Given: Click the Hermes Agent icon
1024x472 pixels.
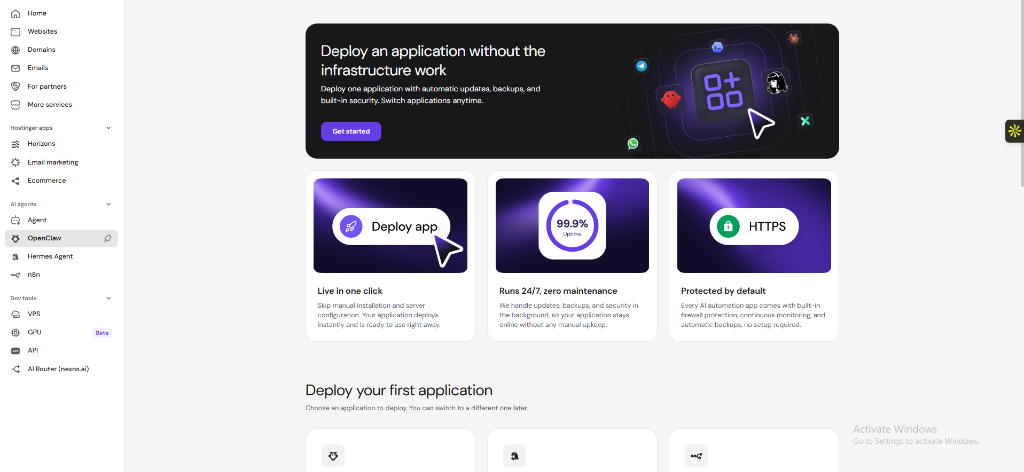Looking at the screenshot, I should pyautogui.click(x=16, y=257).
